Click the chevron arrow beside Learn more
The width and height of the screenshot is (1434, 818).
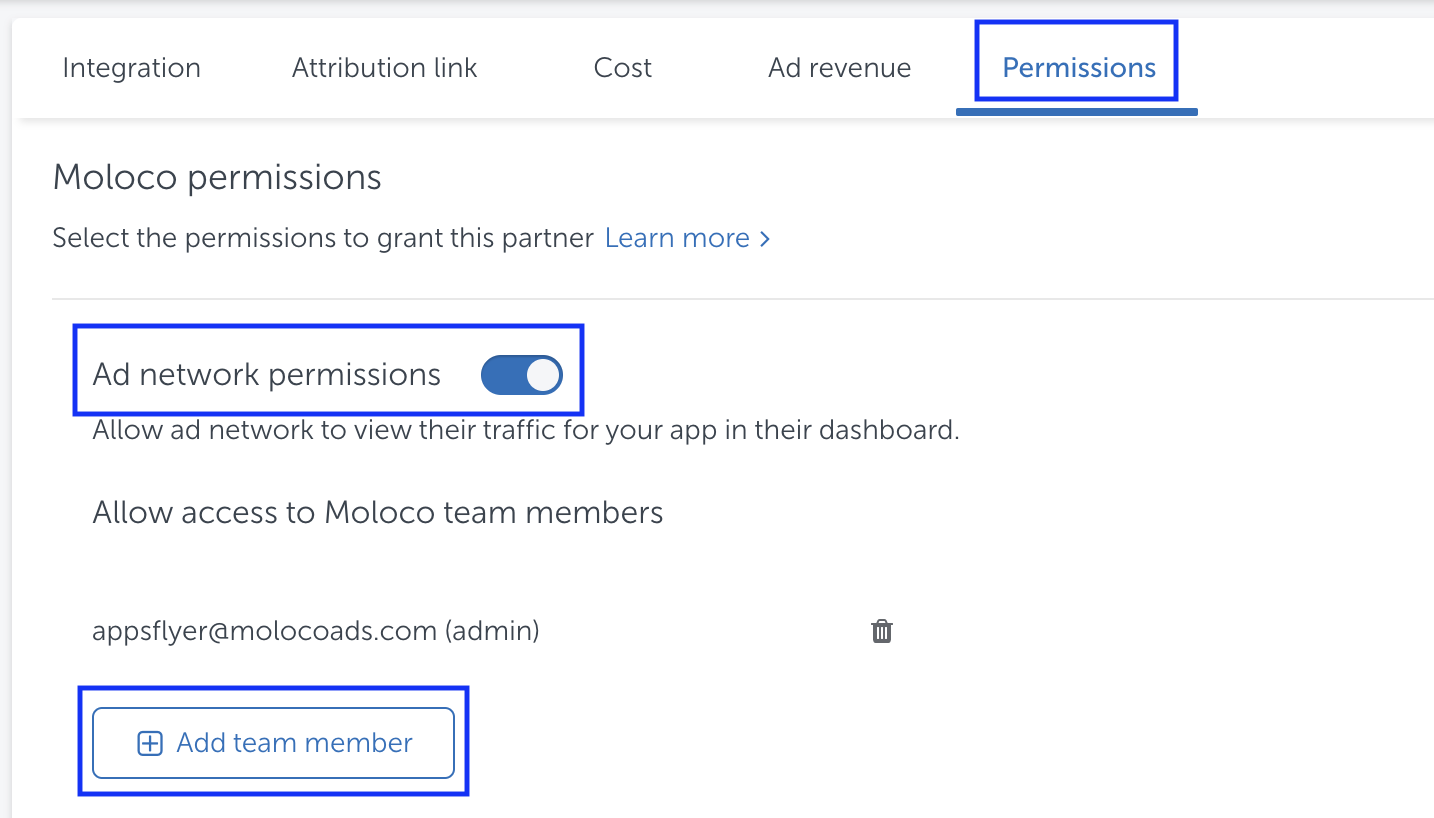[765, 238]
